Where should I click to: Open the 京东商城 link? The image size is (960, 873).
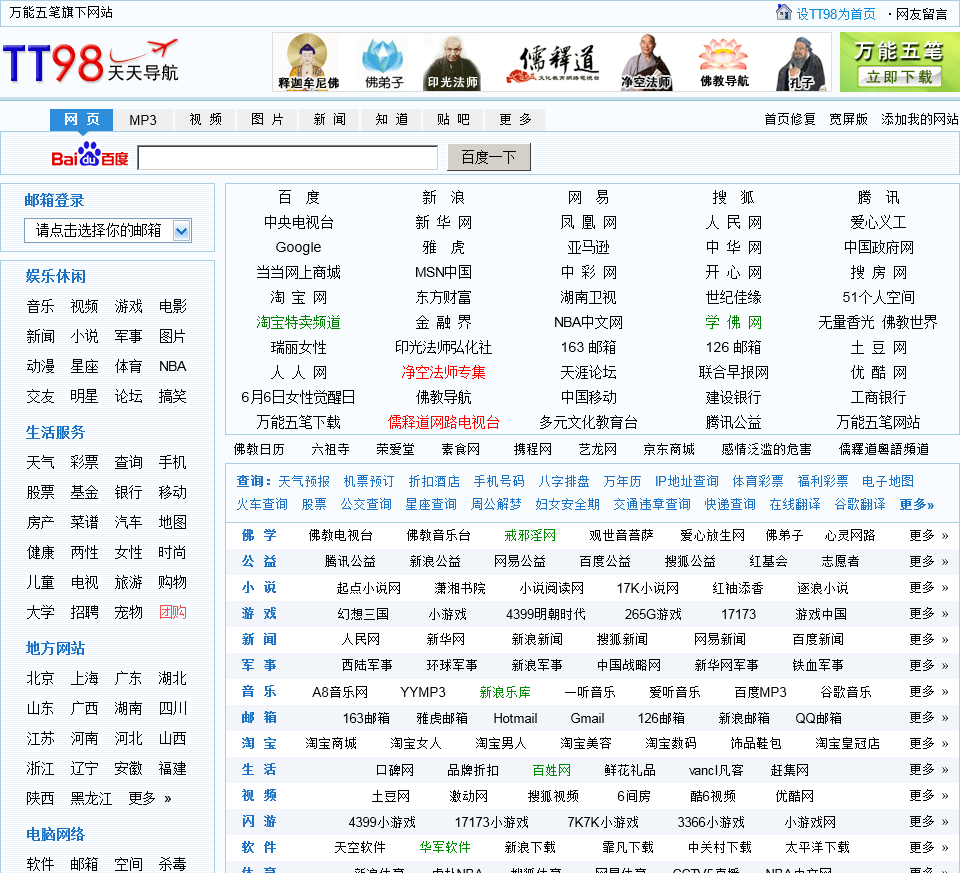[669, 449]
